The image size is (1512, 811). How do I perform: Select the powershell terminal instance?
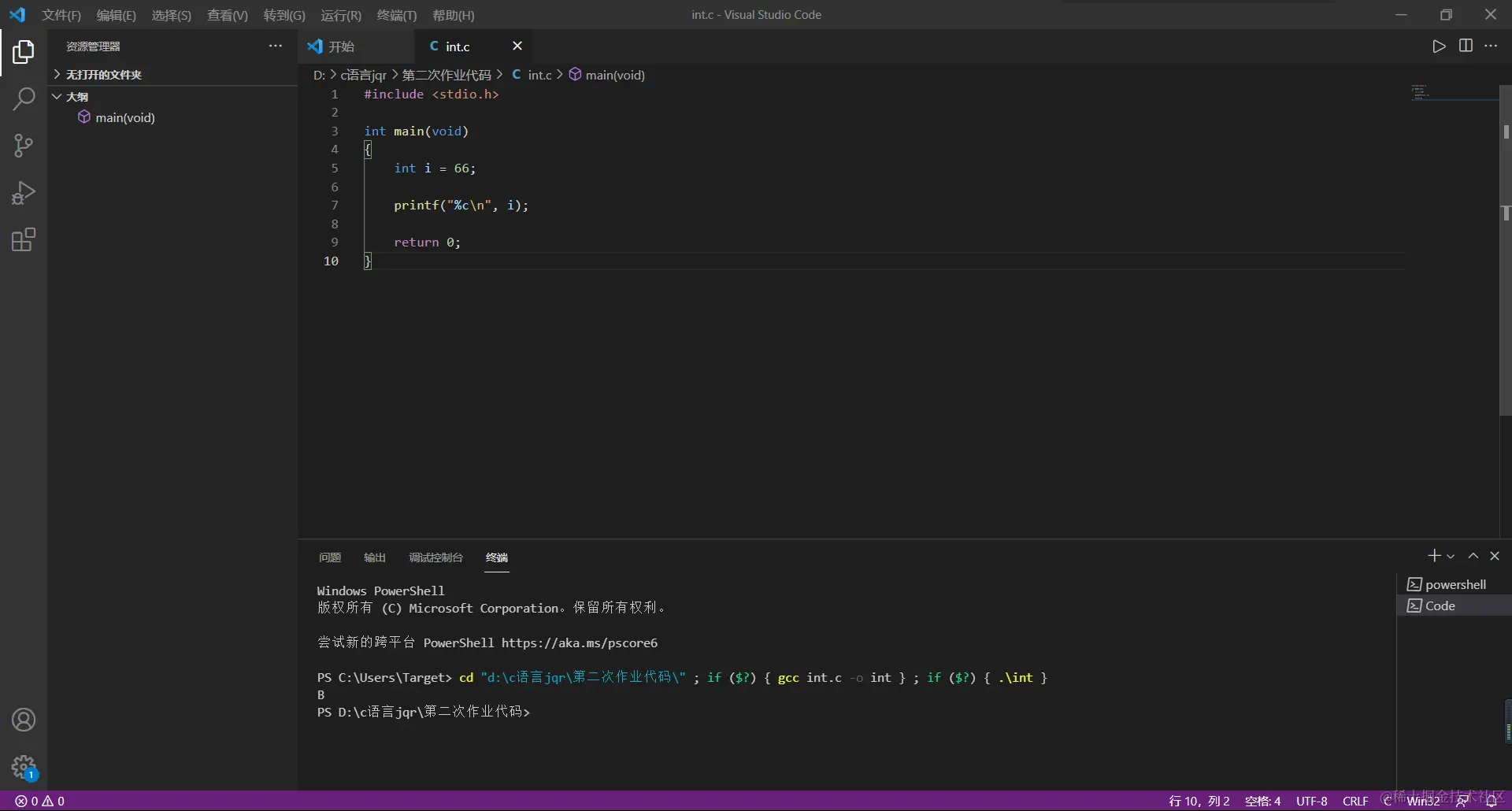tap(1455, 584)
